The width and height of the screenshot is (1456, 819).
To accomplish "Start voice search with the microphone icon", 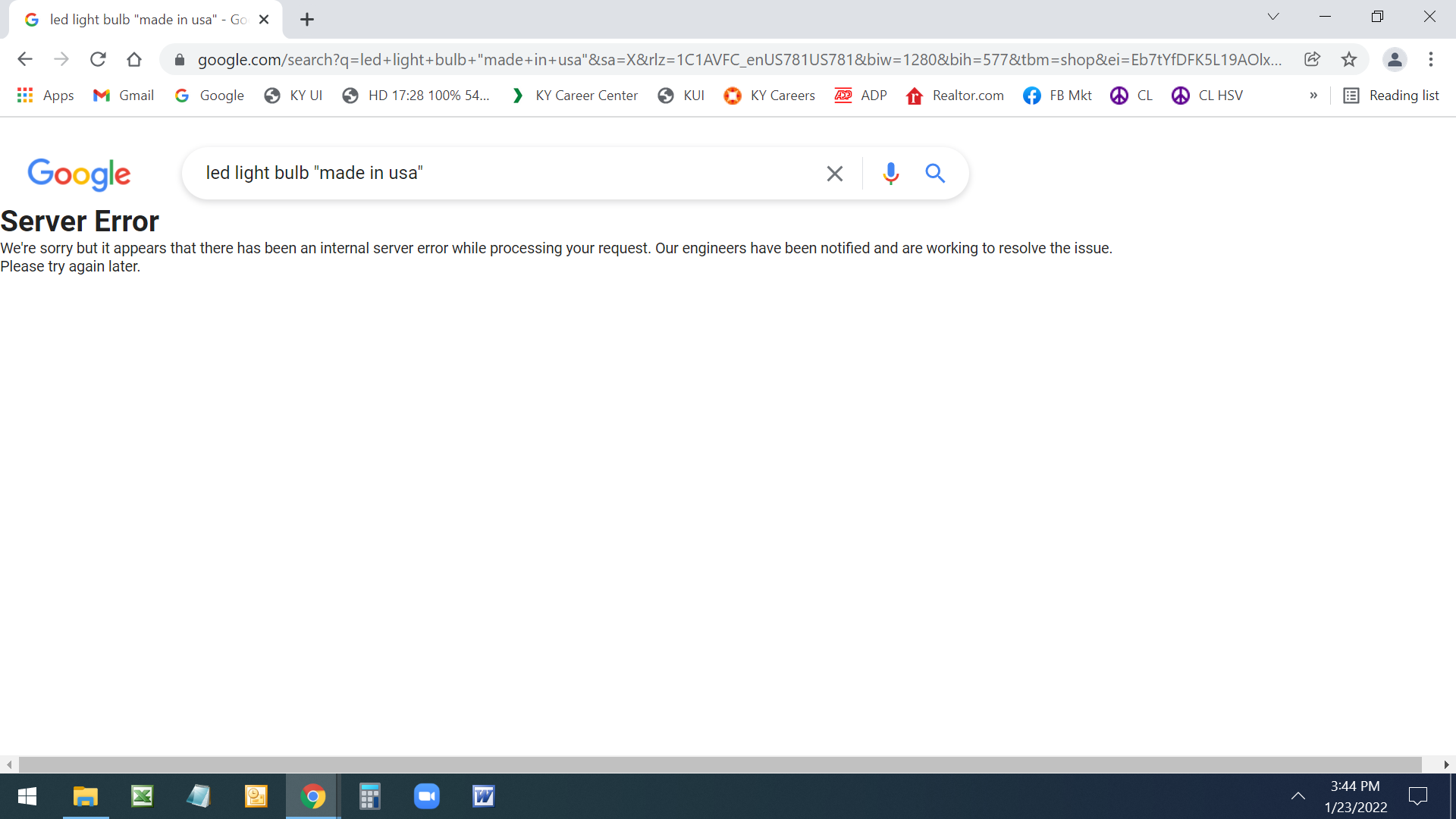I will [x=890, y=174].
